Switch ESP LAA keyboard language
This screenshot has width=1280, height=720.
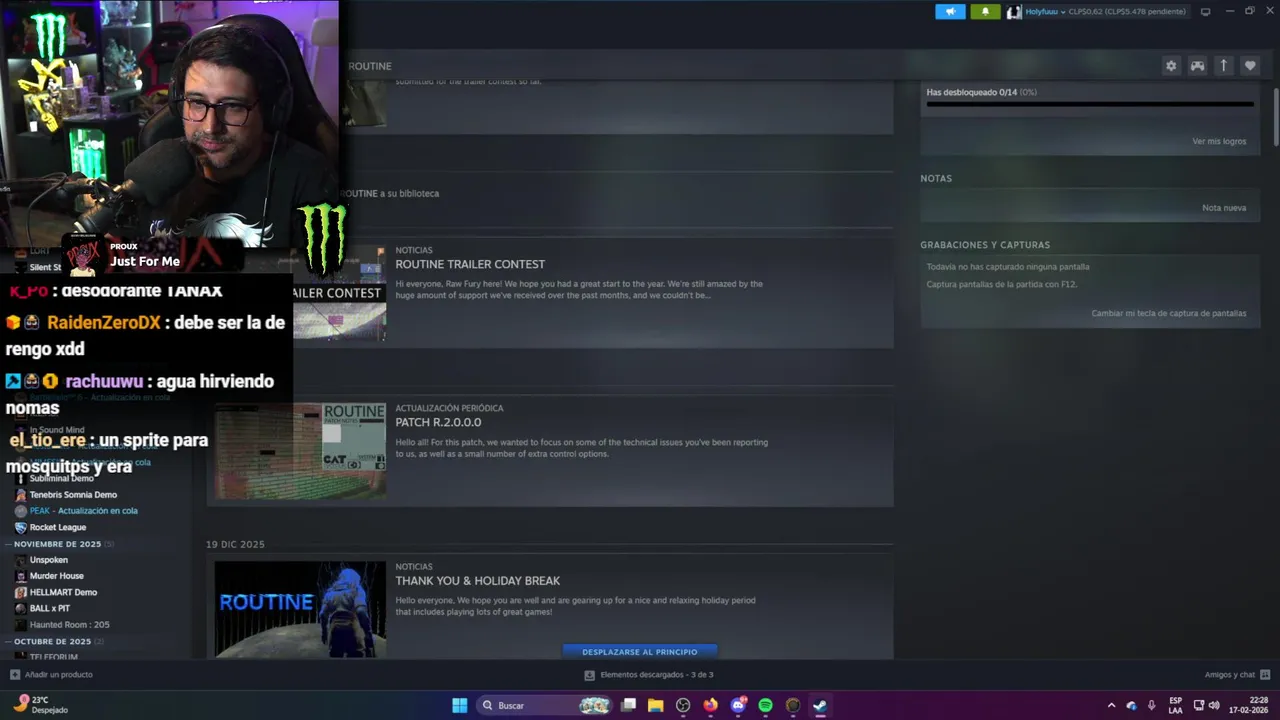point(1176,705)
